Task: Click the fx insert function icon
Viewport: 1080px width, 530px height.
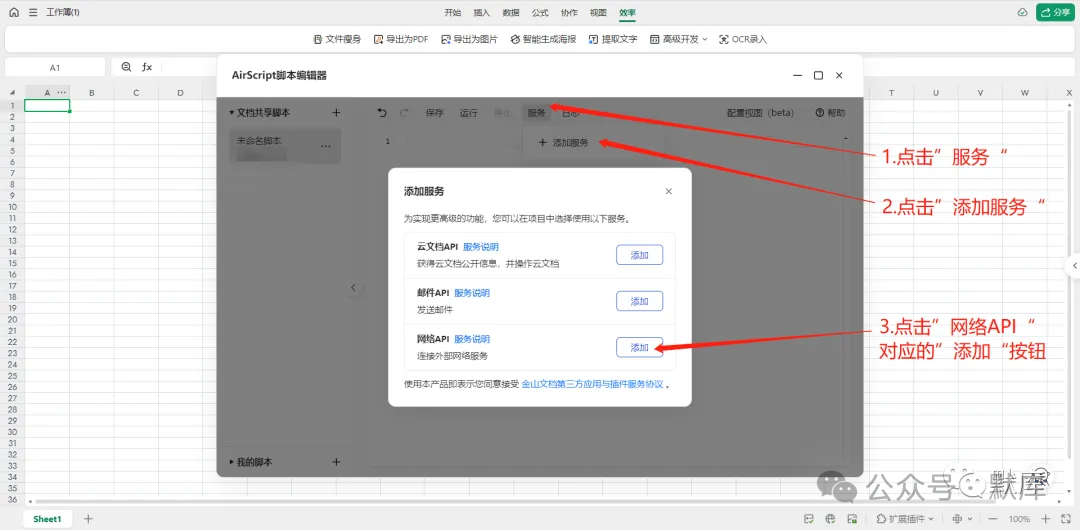Action: pos(147,67)
